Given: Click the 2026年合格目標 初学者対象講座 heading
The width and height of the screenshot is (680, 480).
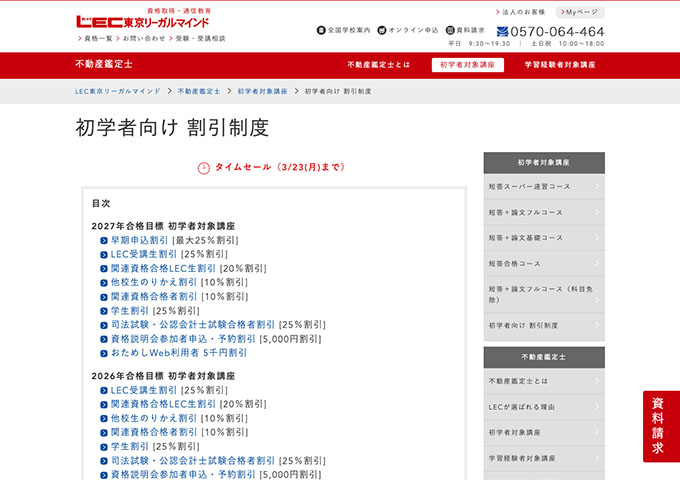Looking at the screenshot, I should pos(163,376).
